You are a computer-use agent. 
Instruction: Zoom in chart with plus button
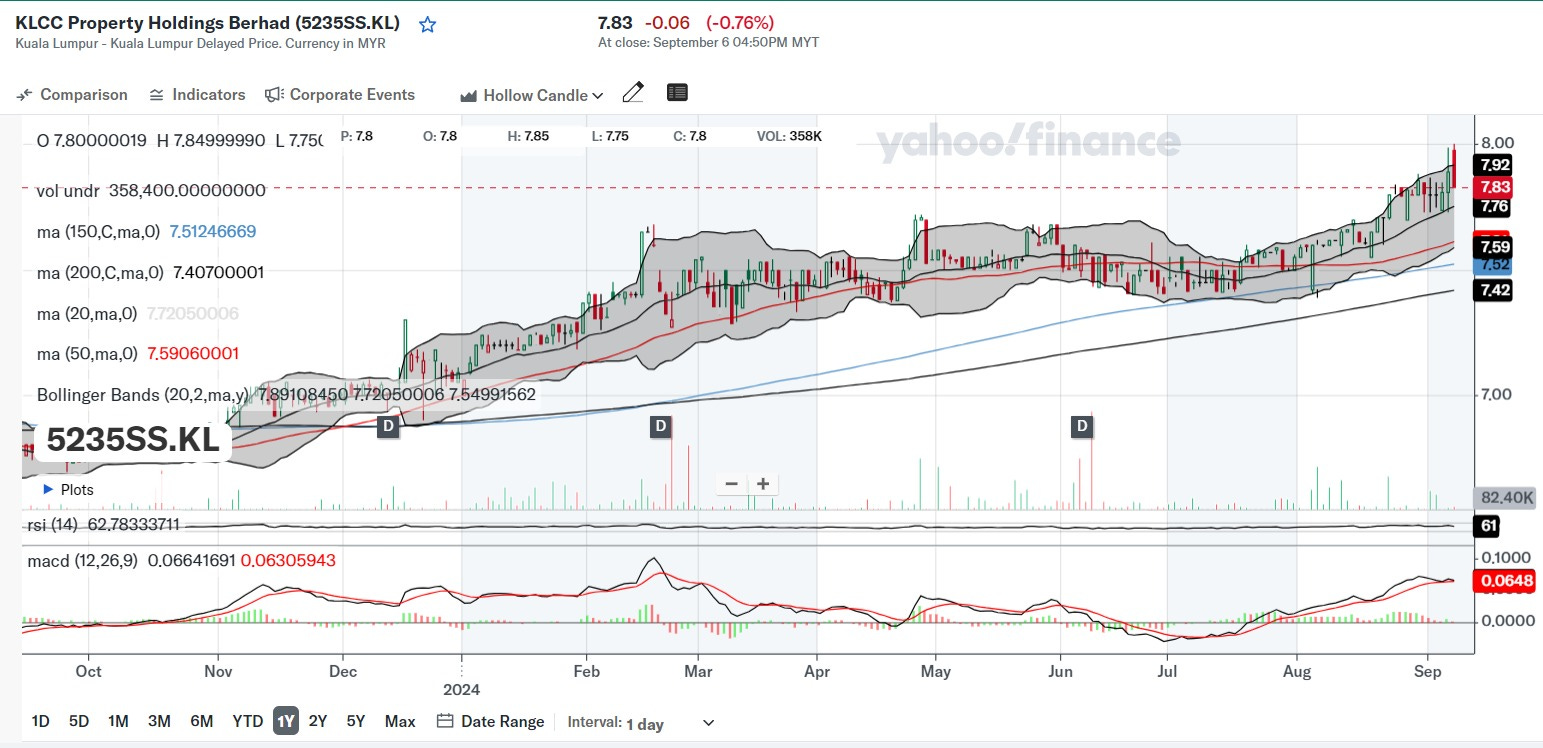763,484
